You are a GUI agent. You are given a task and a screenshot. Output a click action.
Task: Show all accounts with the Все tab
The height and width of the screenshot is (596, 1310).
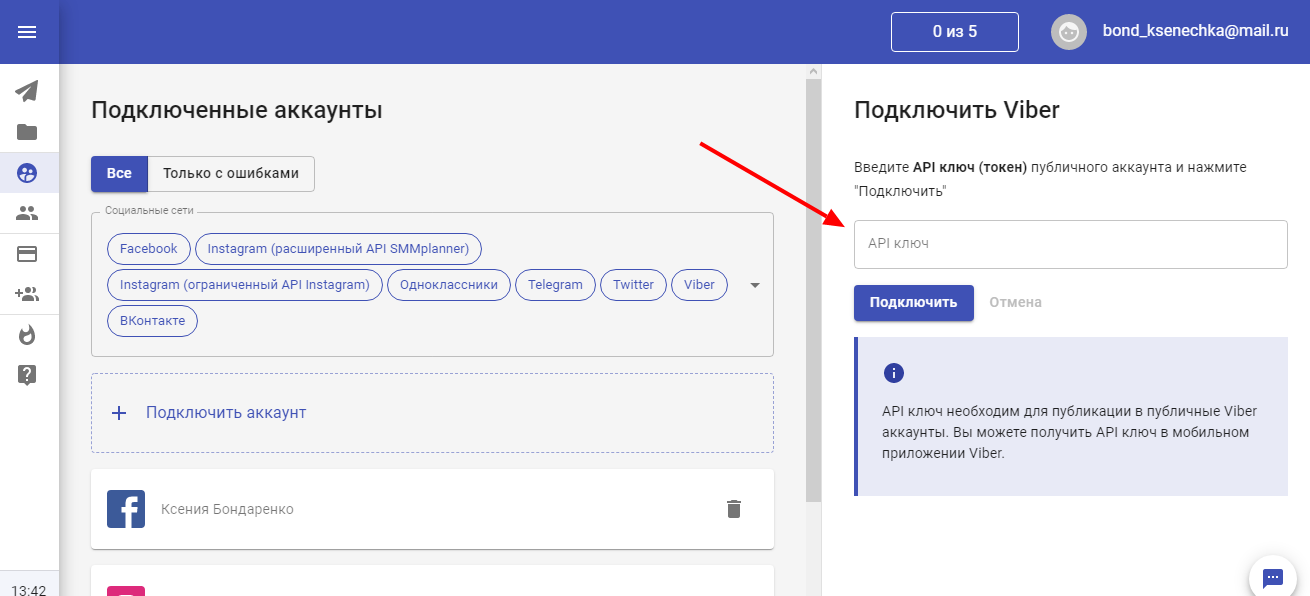(x=119, y=173)
